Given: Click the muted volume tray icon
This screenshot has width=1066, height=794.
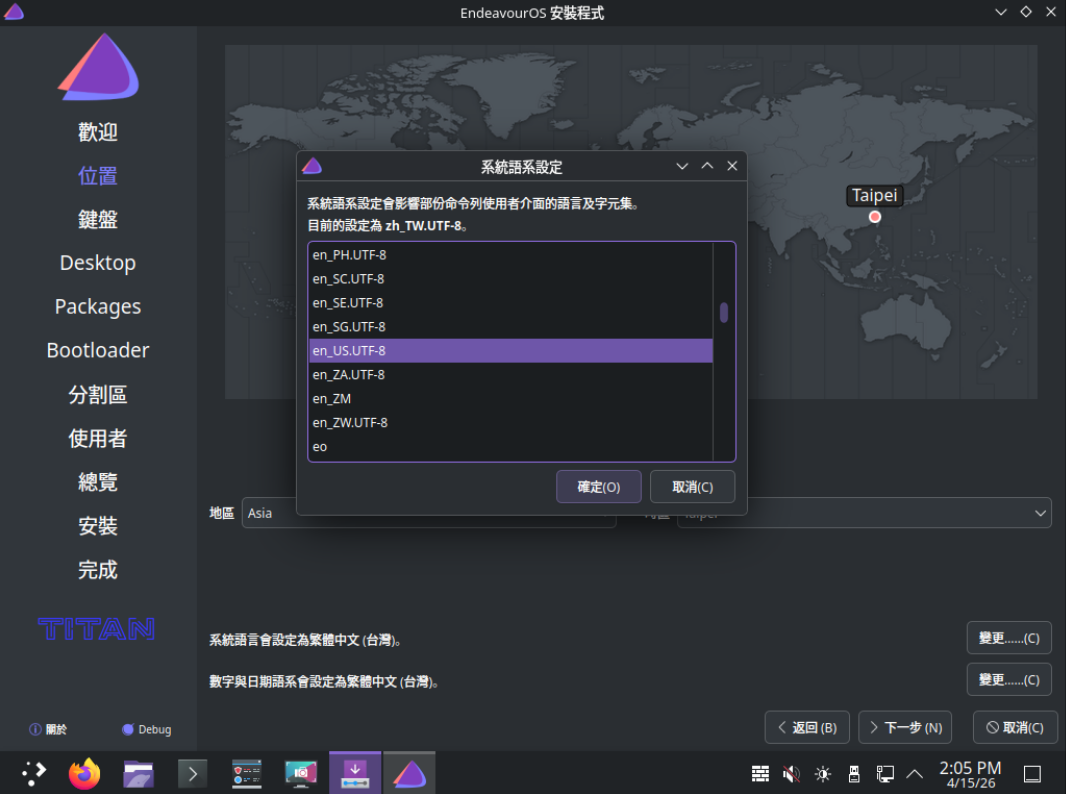Looking at the screenshot, I should (791, 773).
